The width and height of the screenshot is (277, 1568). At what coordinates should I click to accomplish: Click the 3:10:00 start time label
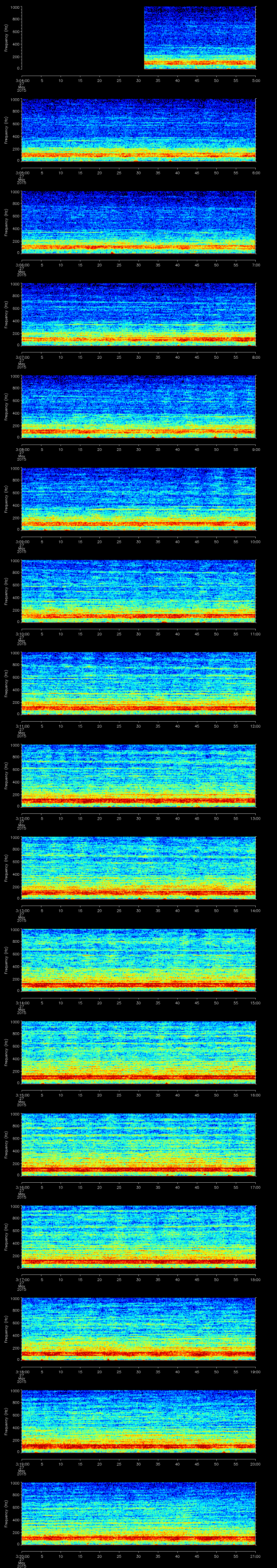(x=22, y=634)
